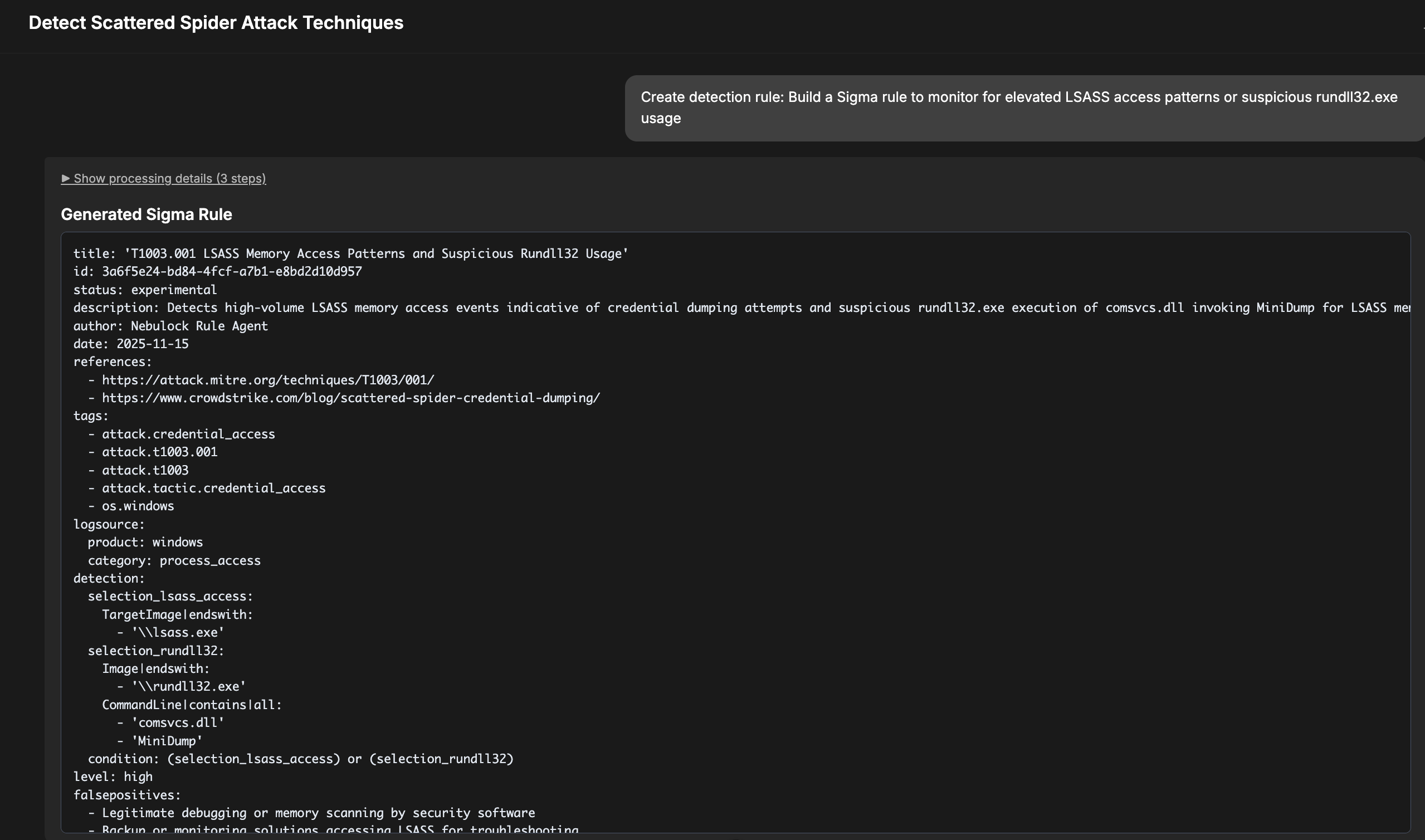
Task: Click the os.windows tag entry
Action: (138, 506)
